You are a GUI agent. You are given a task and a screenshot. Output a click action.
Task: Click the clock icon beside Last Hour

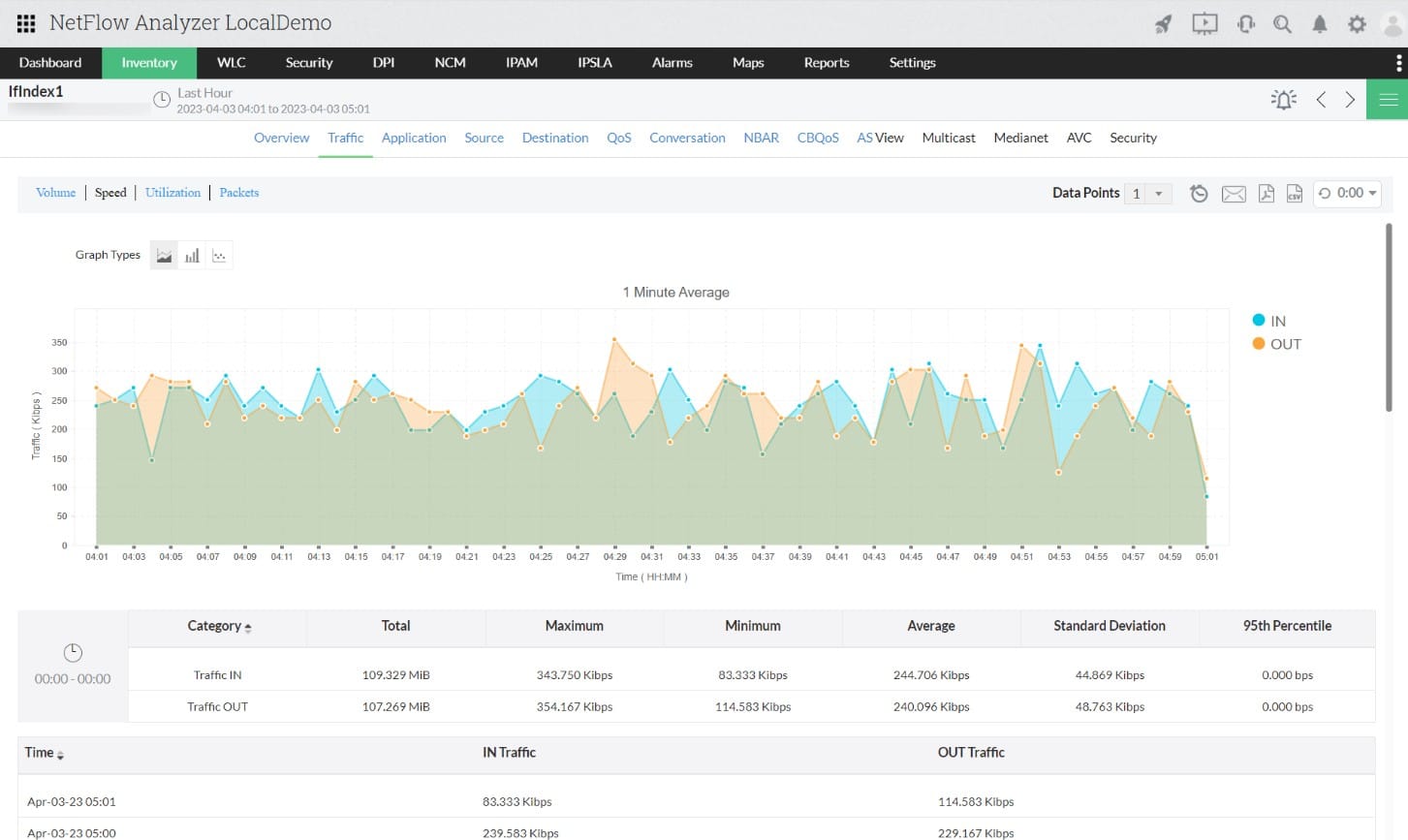(x=163, y=100)
